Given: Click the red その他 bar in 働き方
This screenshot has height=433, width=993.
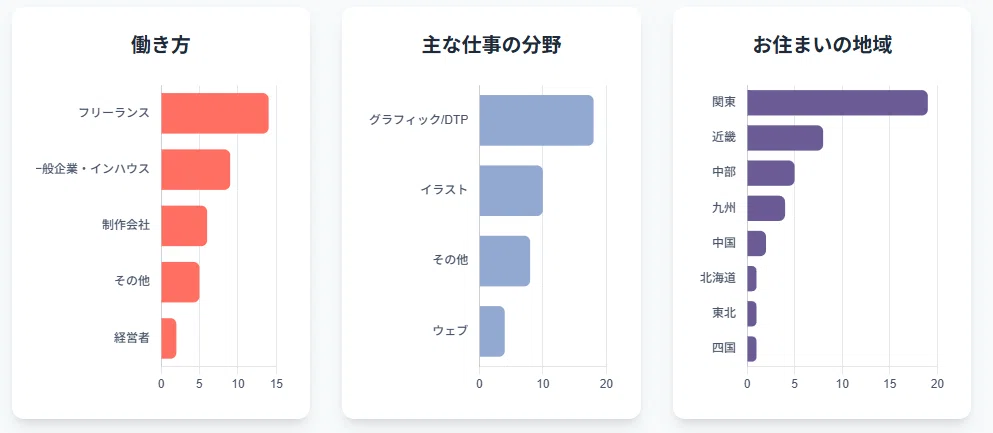Looking at the screenshot, I should pos(180,282).
